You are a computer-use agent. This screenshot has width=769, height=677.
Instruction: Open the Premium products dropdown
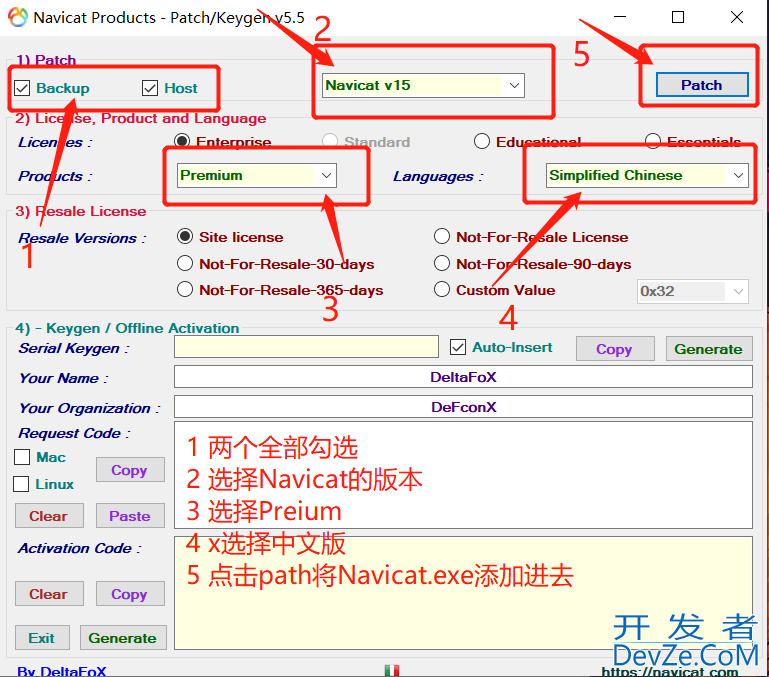coord(256,176)
